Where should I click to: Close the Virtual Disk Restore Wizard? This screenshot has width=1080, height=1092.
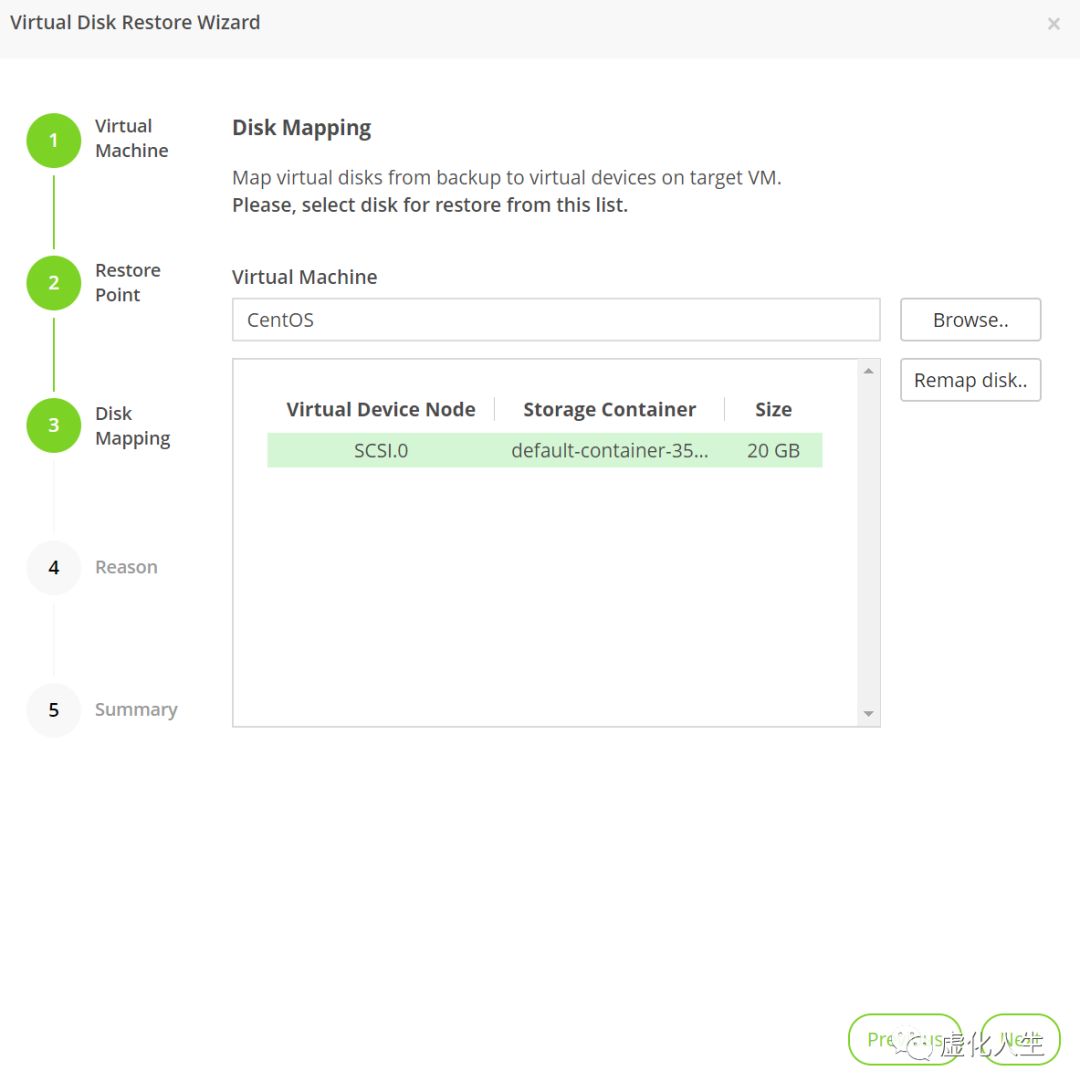tap(1054, 24)
